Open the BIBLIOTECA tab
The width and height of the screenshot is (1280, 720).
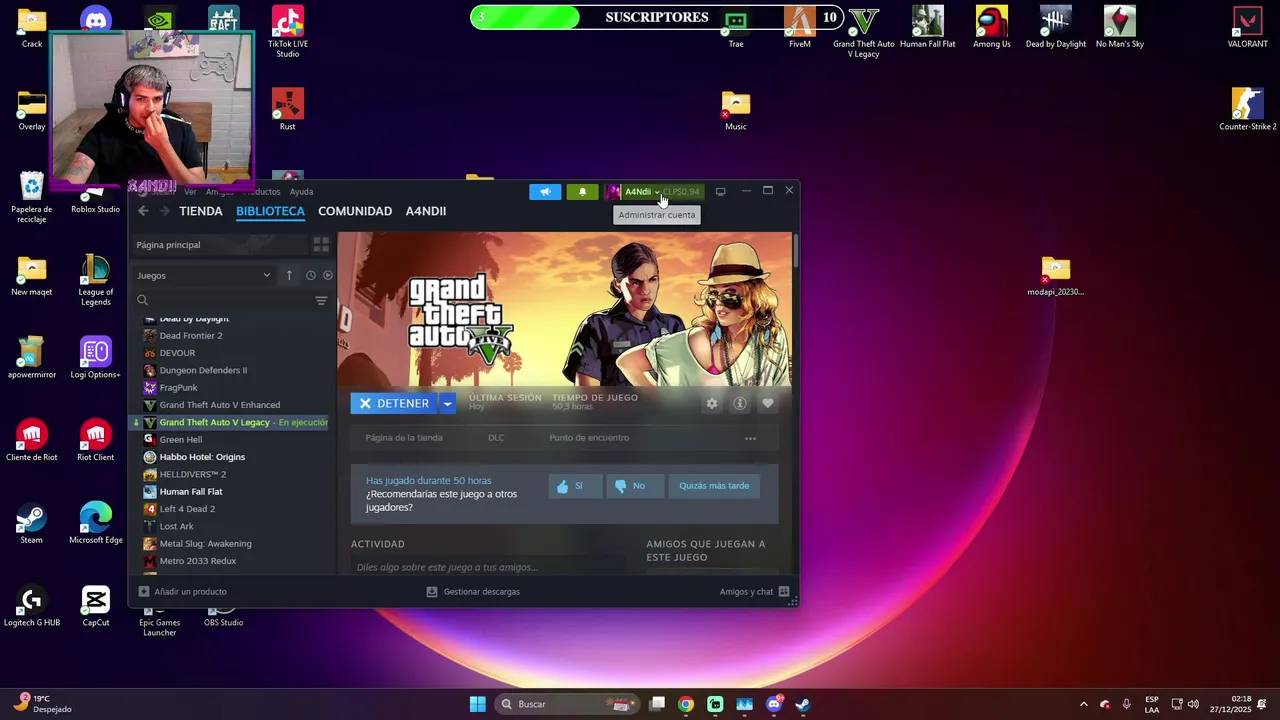(270, 211)
